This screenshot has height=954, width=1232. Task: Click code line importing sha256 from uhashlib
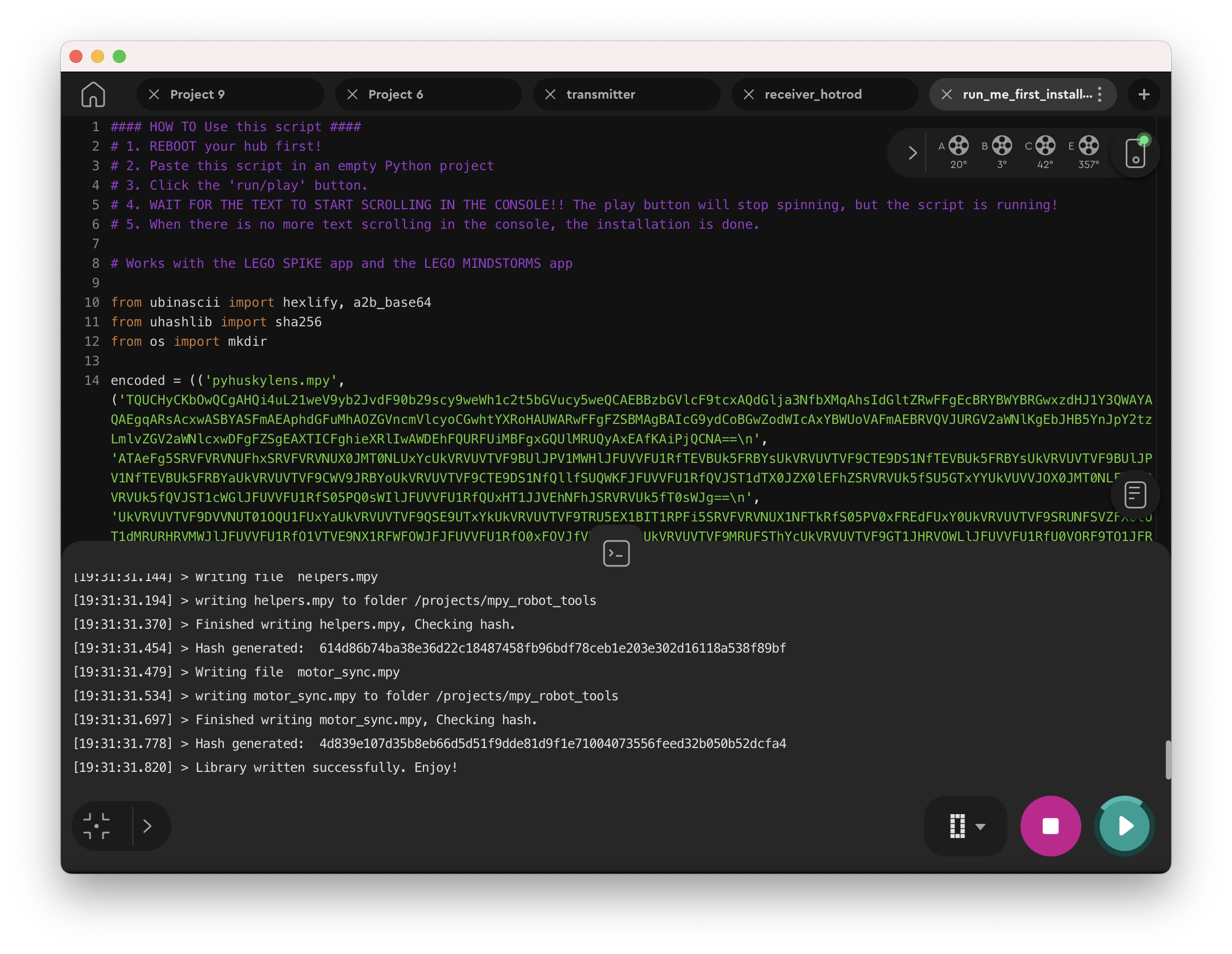click(216, 322)
